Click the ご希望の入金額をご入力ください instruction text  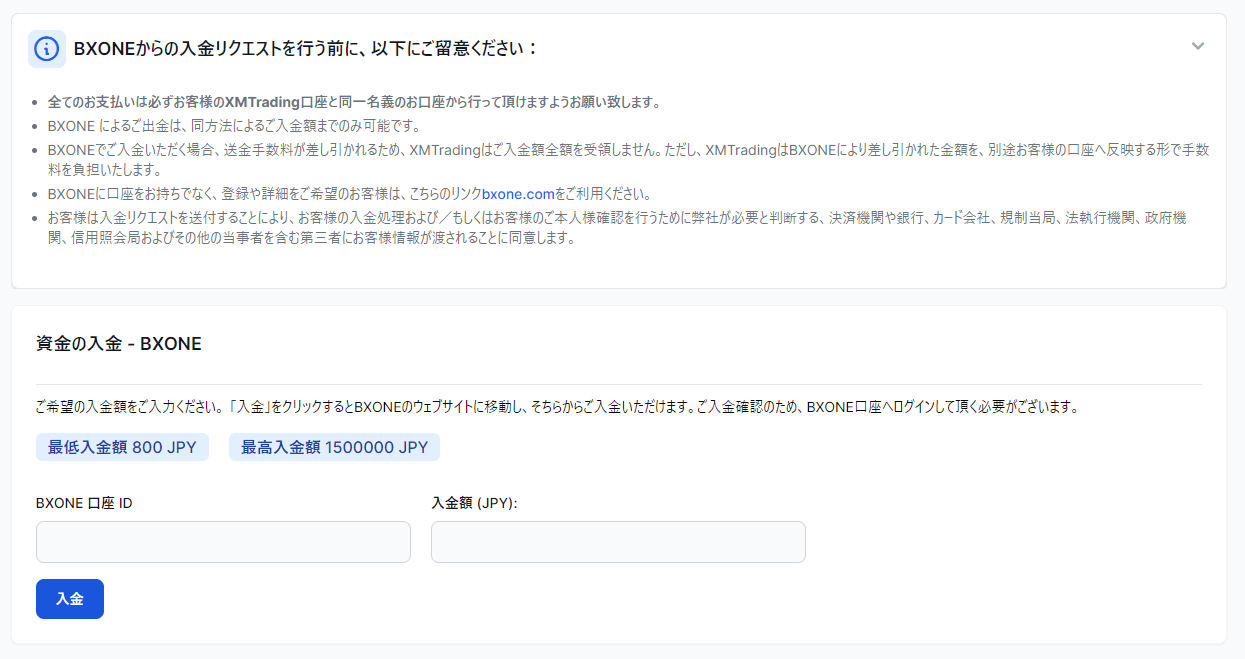[x=557, y=408]
